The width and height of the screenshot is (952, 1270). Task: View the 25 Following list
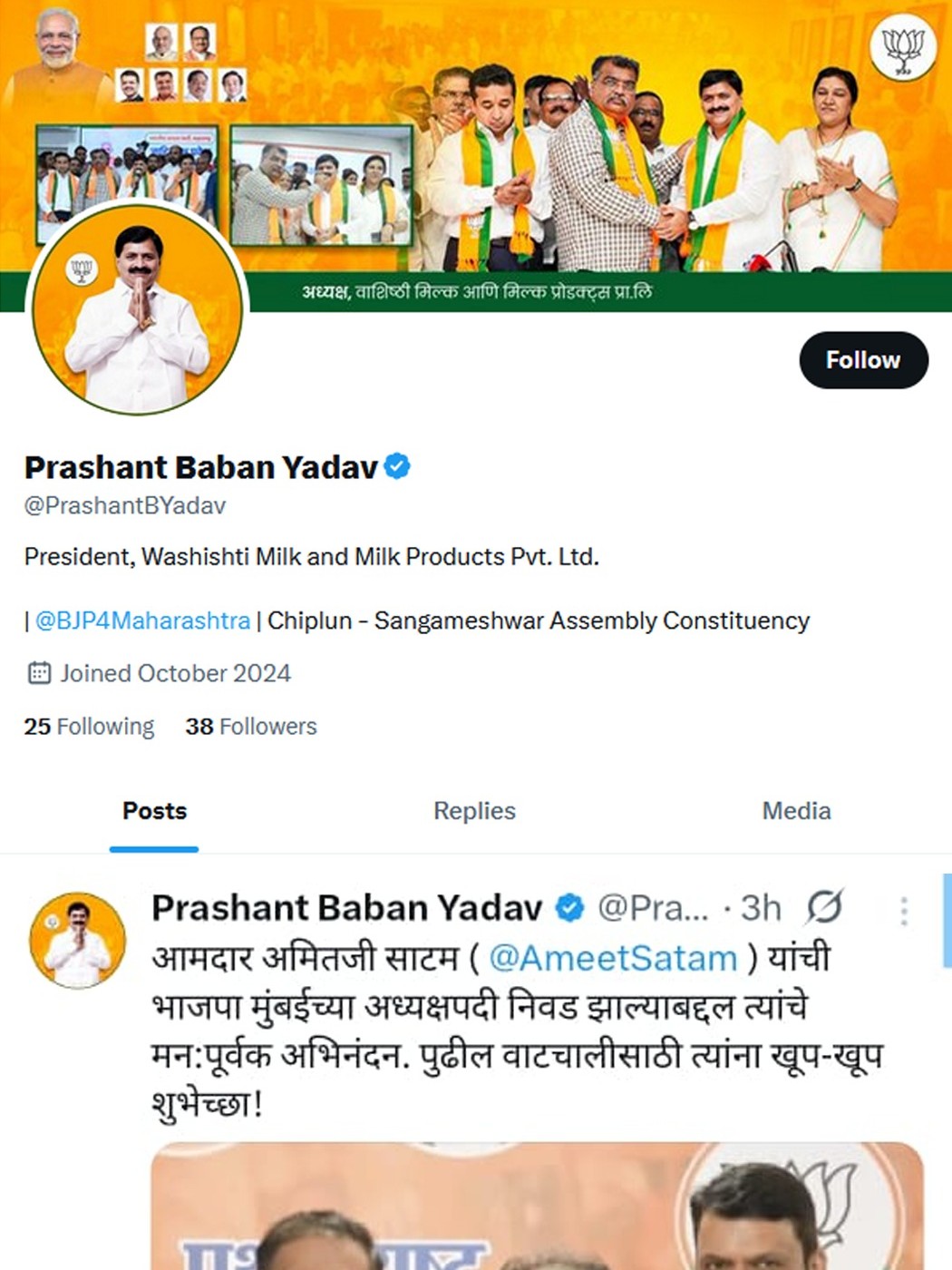(89, 727)
